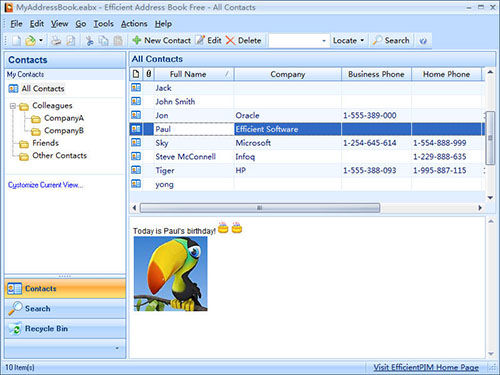Image resolution: width=500 pixels, height=375 pixels.
Task: Open the search text combo box
Action: coord(298,41)
